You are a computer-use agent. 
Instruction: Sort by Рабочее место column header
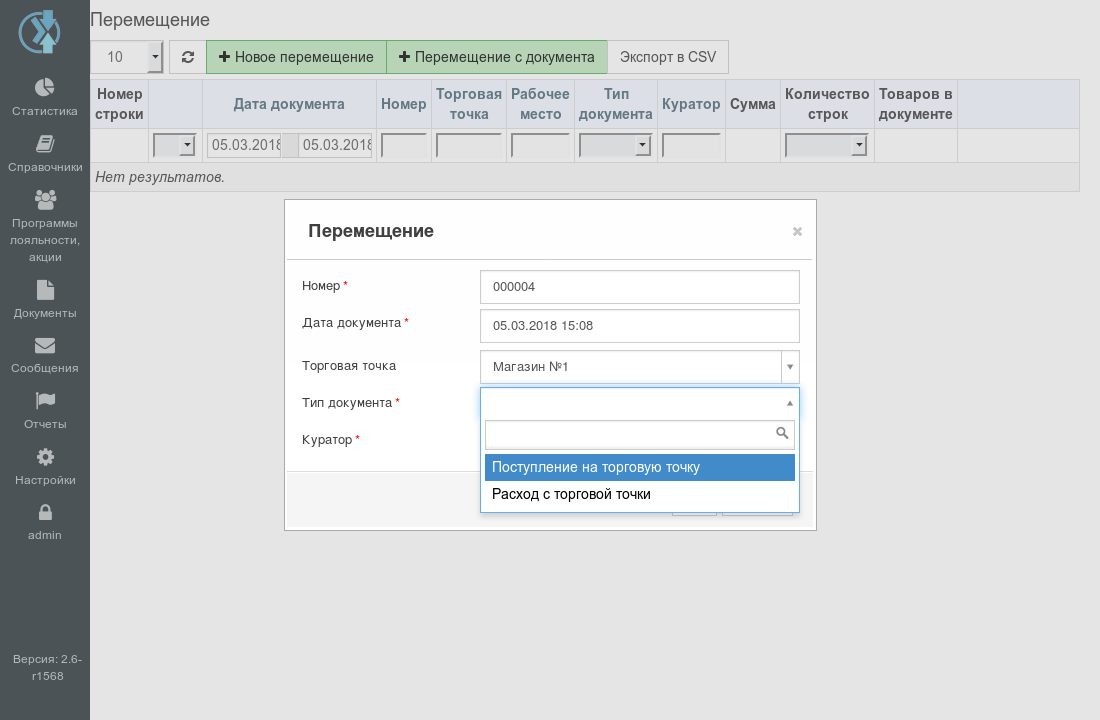pyautogui.click(x=540, y=104)
